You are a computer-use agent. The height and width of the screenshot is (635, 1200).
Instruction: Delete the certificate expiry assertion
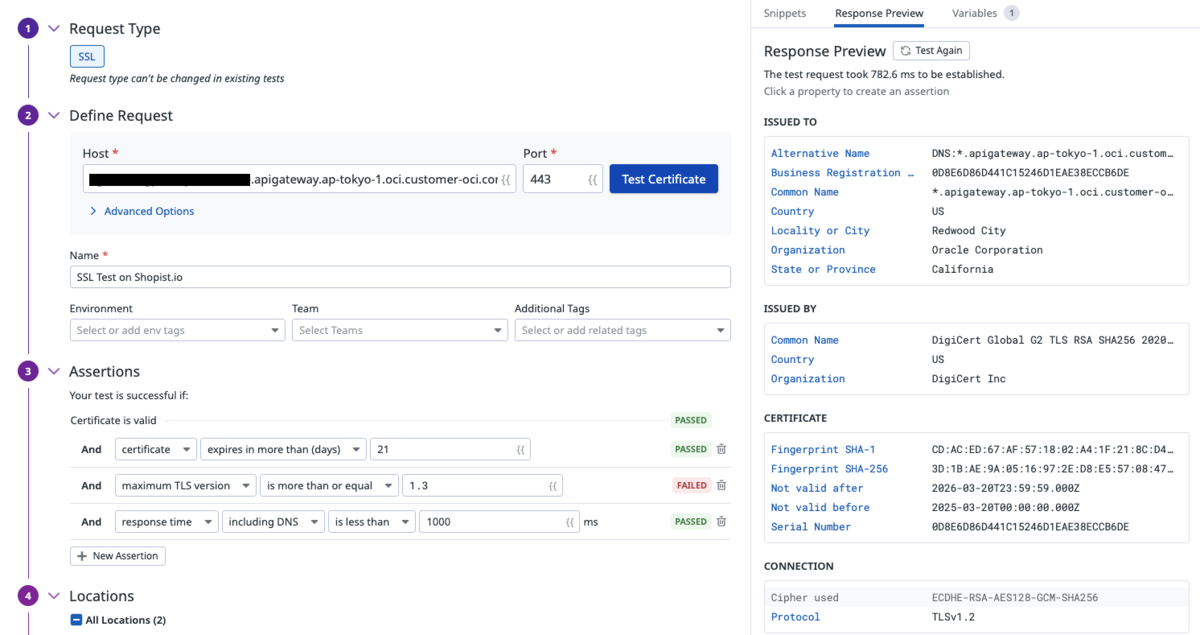point(721,449)
